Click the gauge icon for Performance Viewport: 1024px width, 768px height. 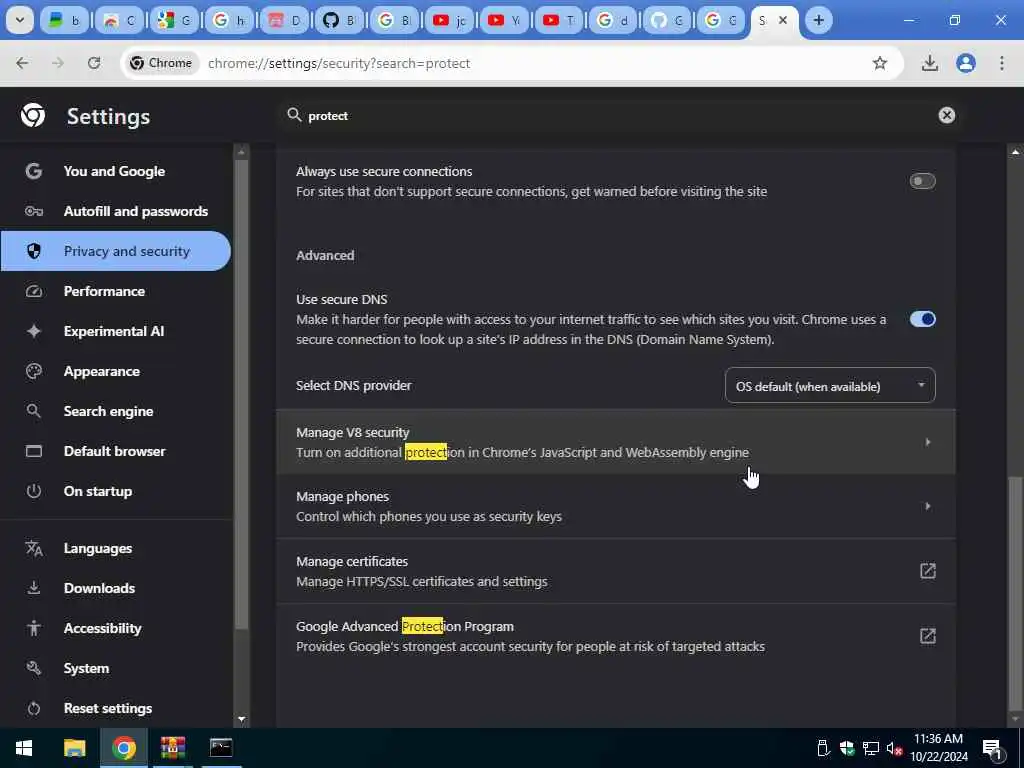pyautogui.click(x=33, y=291)
